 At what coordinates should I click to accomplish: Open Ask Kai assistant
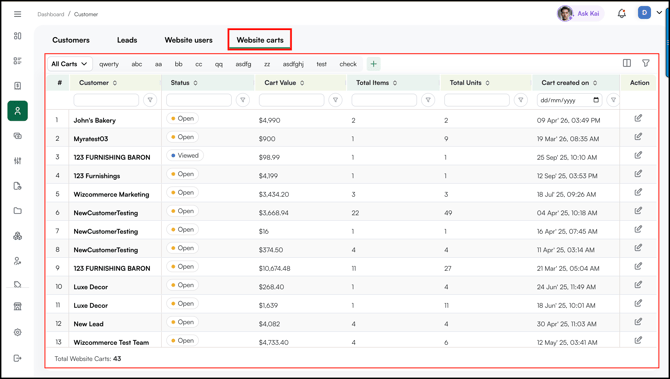tap(580, 14)
